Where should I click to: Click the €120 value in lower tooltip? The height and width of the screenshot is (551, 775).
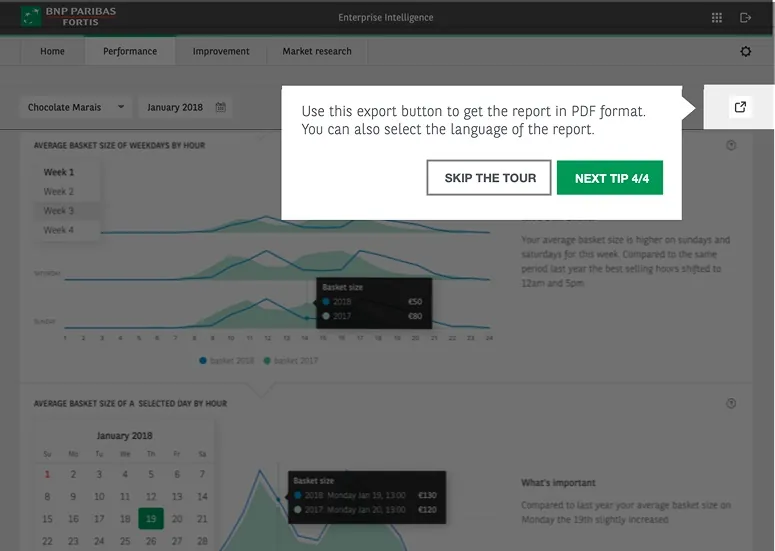point(428,509)
